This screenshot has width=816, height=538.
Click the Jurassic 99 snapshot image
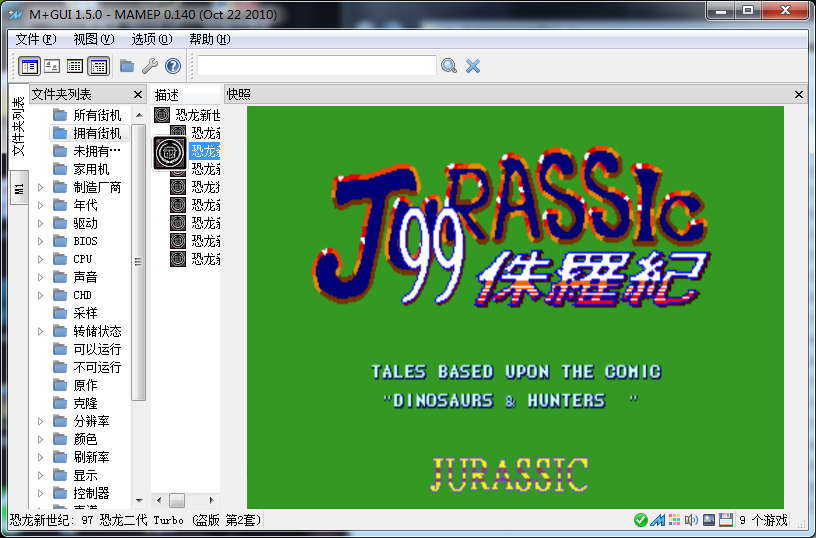(515, 307)
